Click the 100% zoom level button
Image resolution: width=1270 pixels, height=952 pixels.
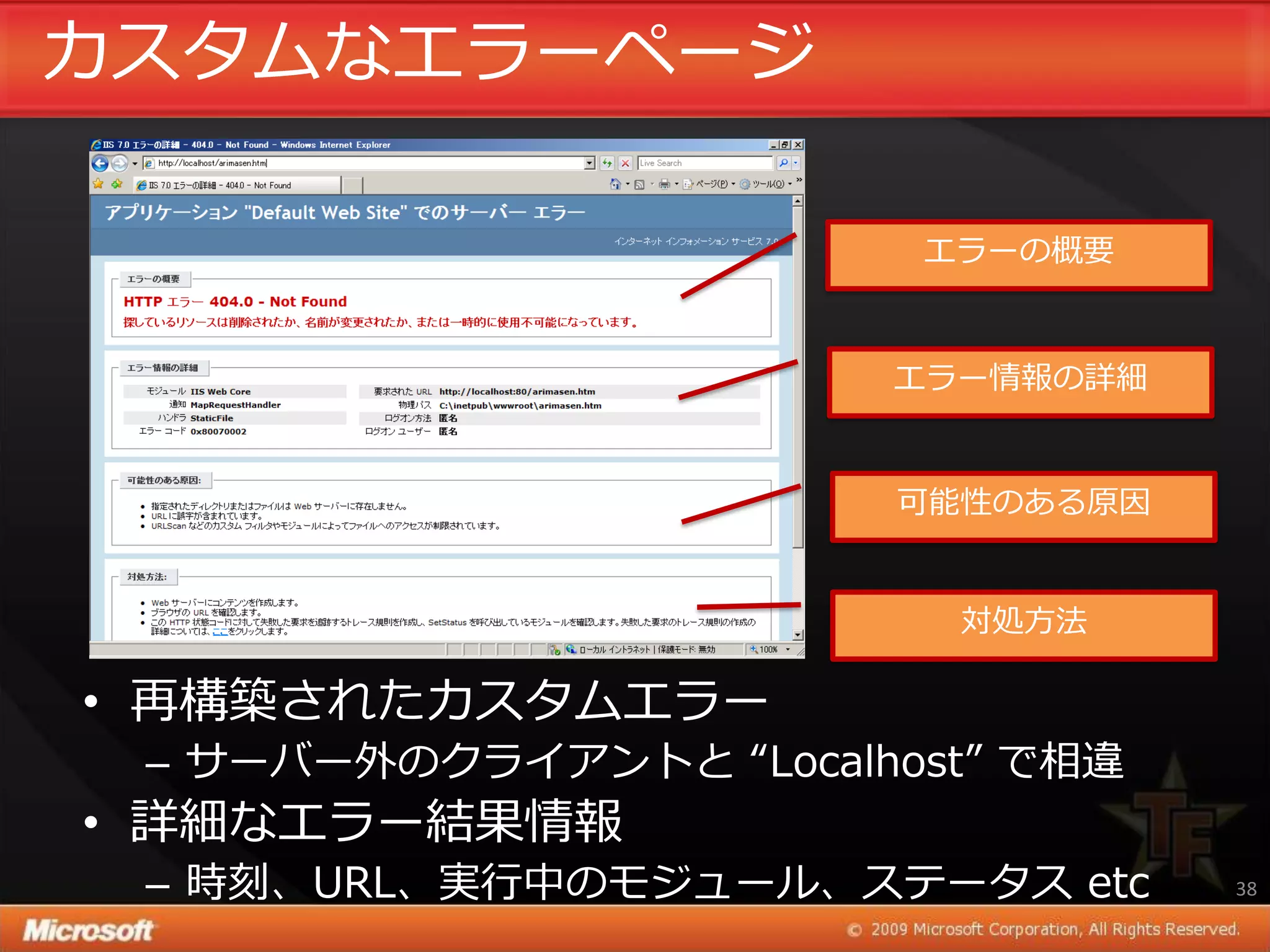point(764,650)
